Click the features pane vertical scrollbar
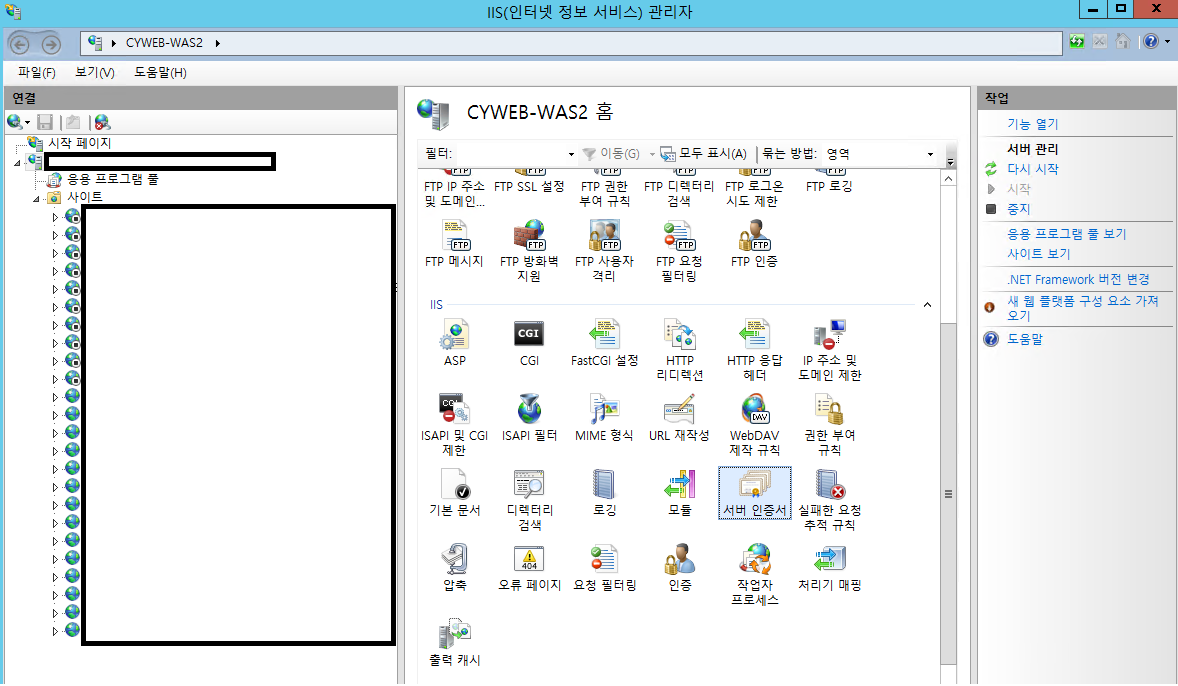 (946, 493)
